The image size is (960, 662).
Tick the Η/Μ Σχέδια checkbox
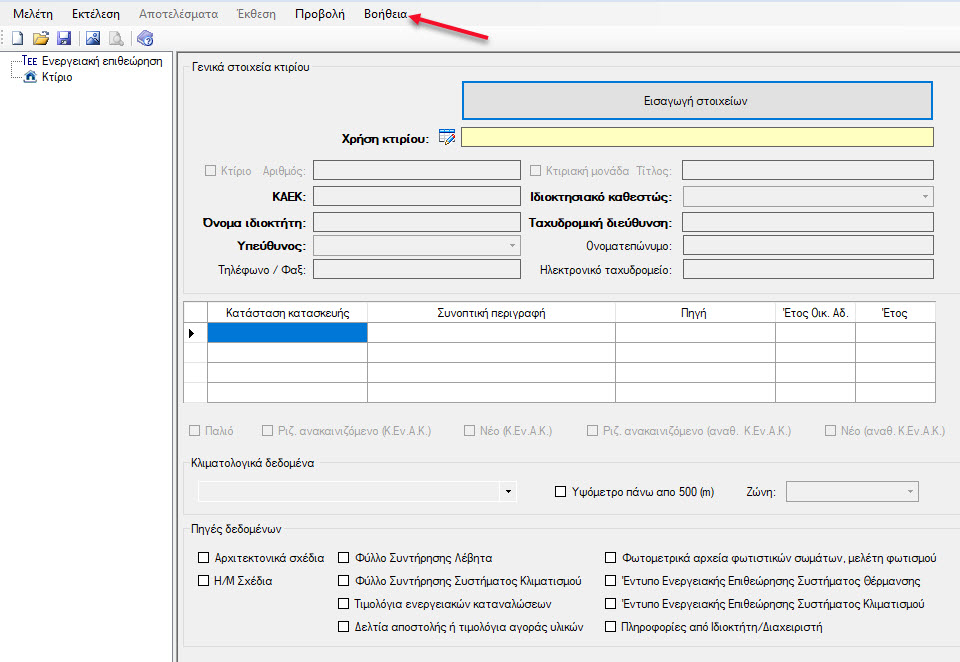[203, 580]
